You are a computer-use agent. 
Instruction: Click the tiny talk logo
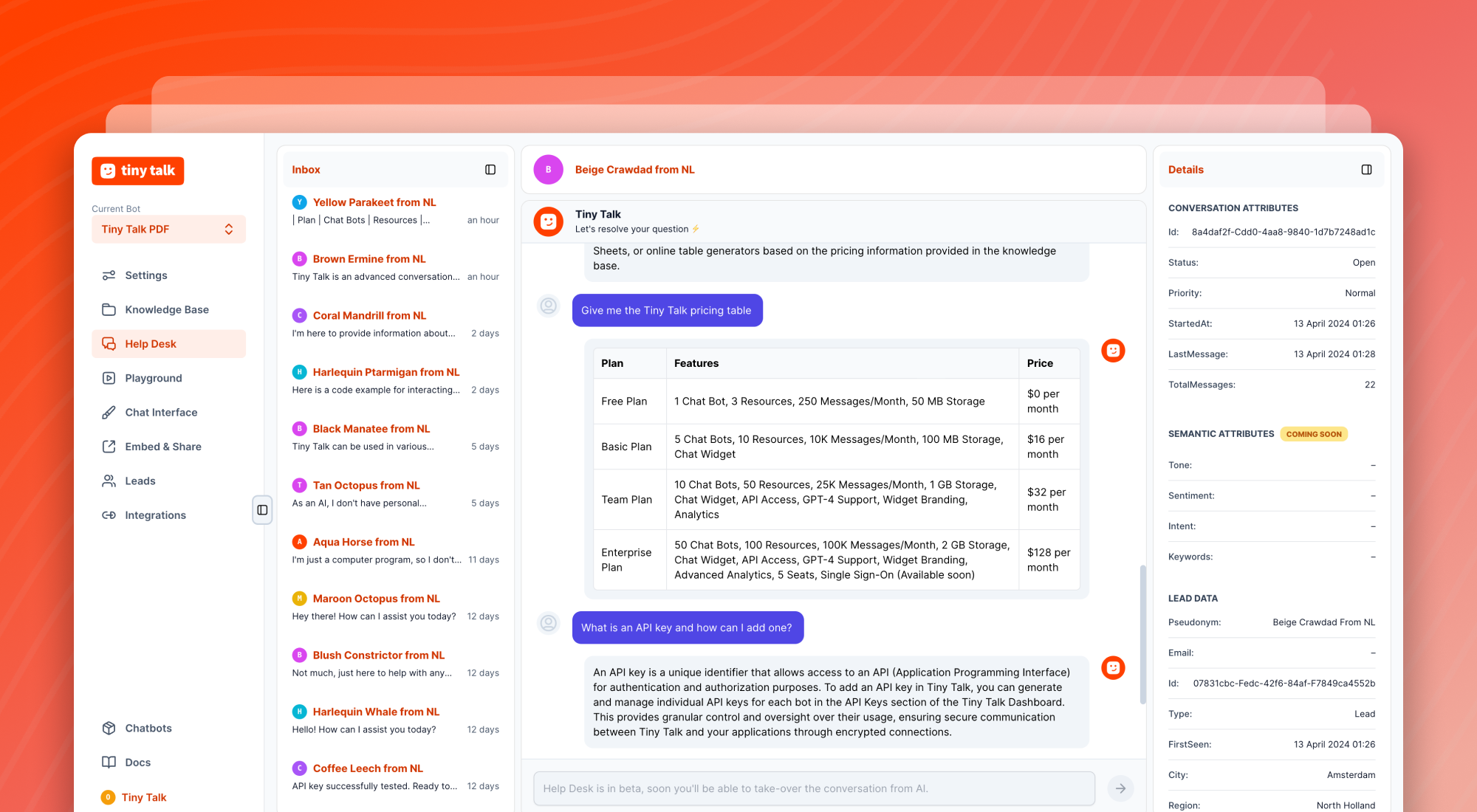(x=138, y=171)
